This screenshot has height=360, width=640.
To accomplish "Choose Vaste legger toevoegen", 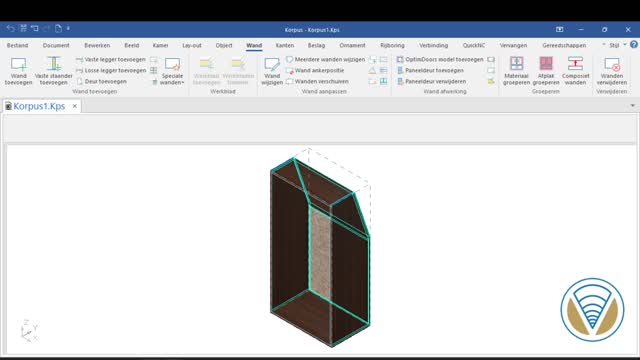I will tap(111, 60).
